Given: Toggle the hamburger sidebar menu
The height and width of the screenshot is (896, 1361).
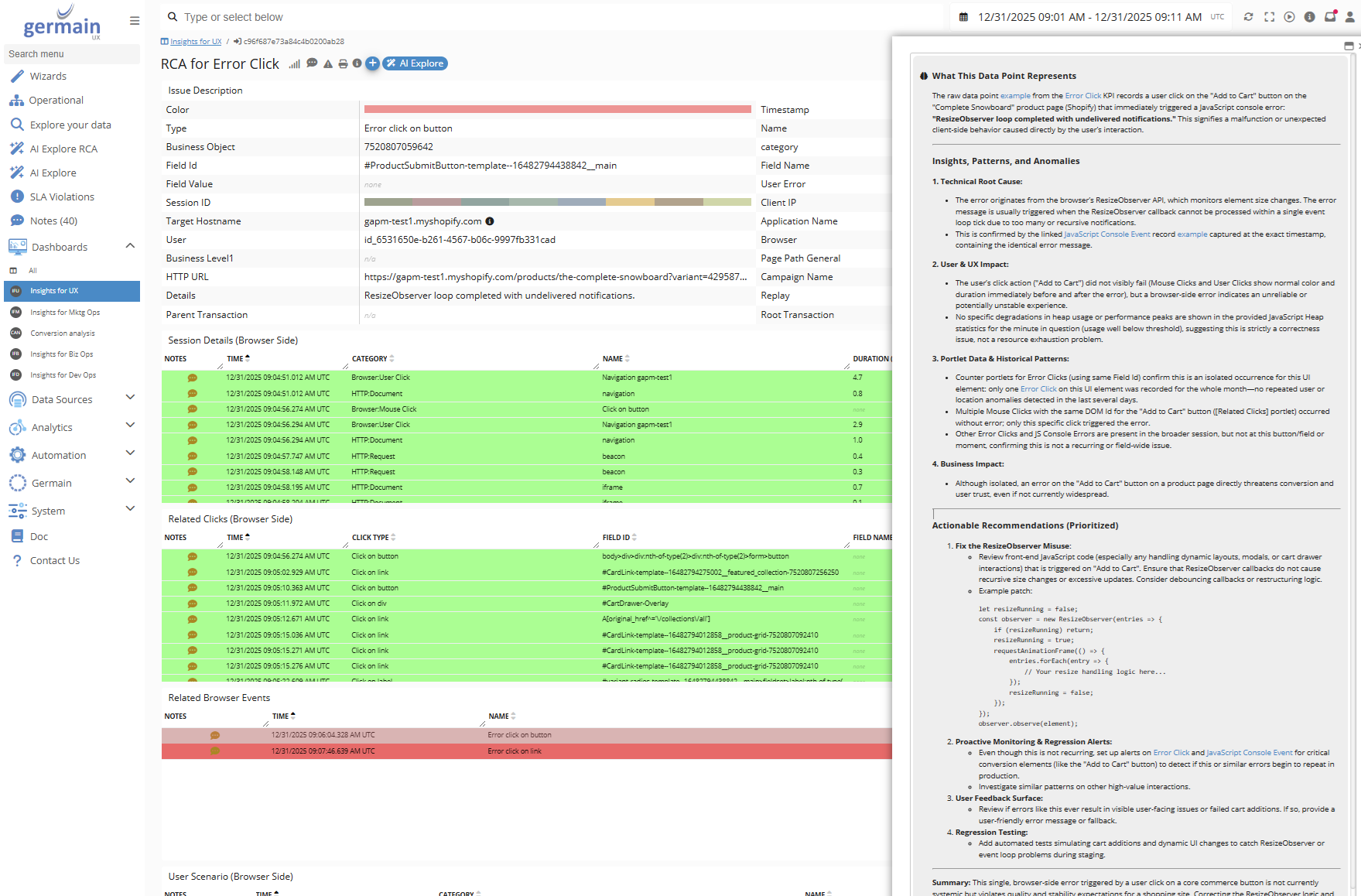Looking at the screenshot, I should coord(135,21).
